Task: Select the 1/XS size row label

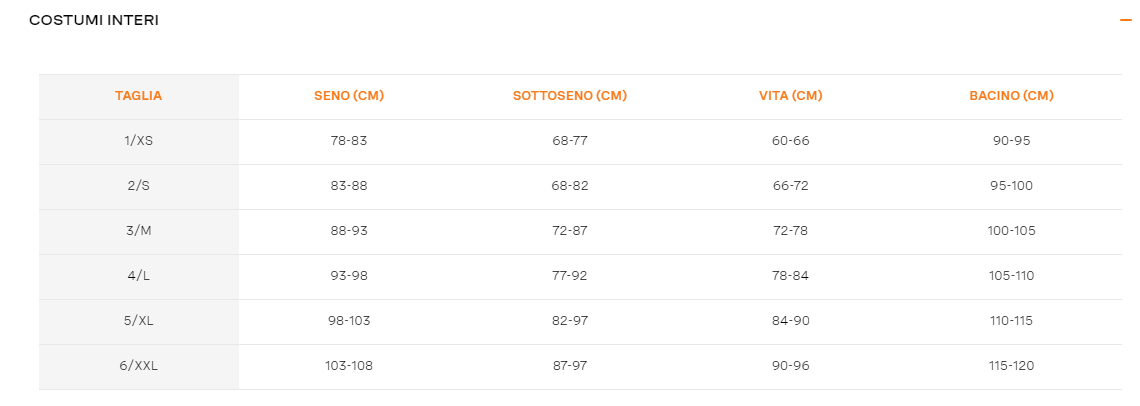Action: (138, 141)
